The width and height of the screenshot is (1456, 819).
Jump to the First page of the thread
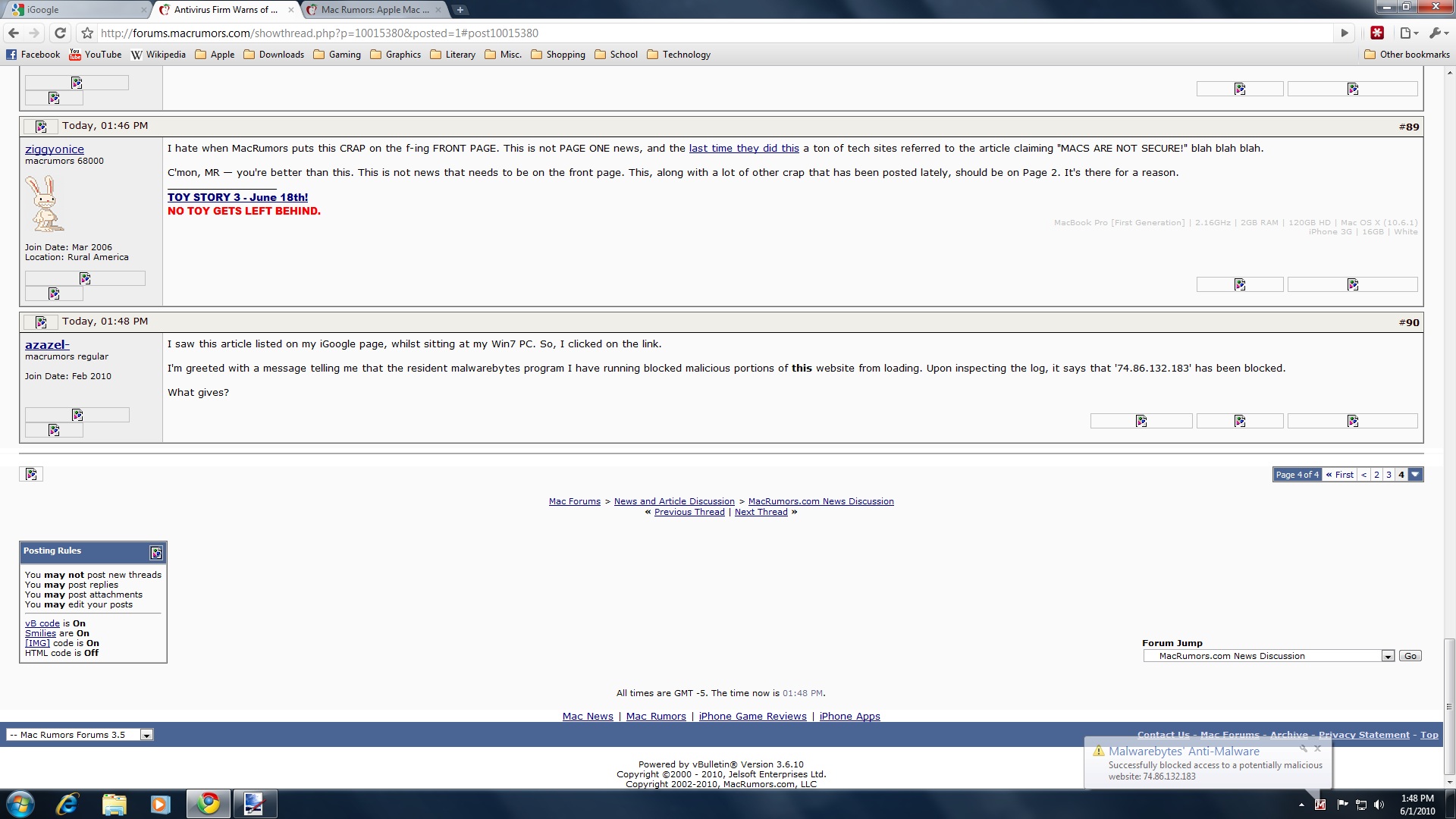[1340, 475]
